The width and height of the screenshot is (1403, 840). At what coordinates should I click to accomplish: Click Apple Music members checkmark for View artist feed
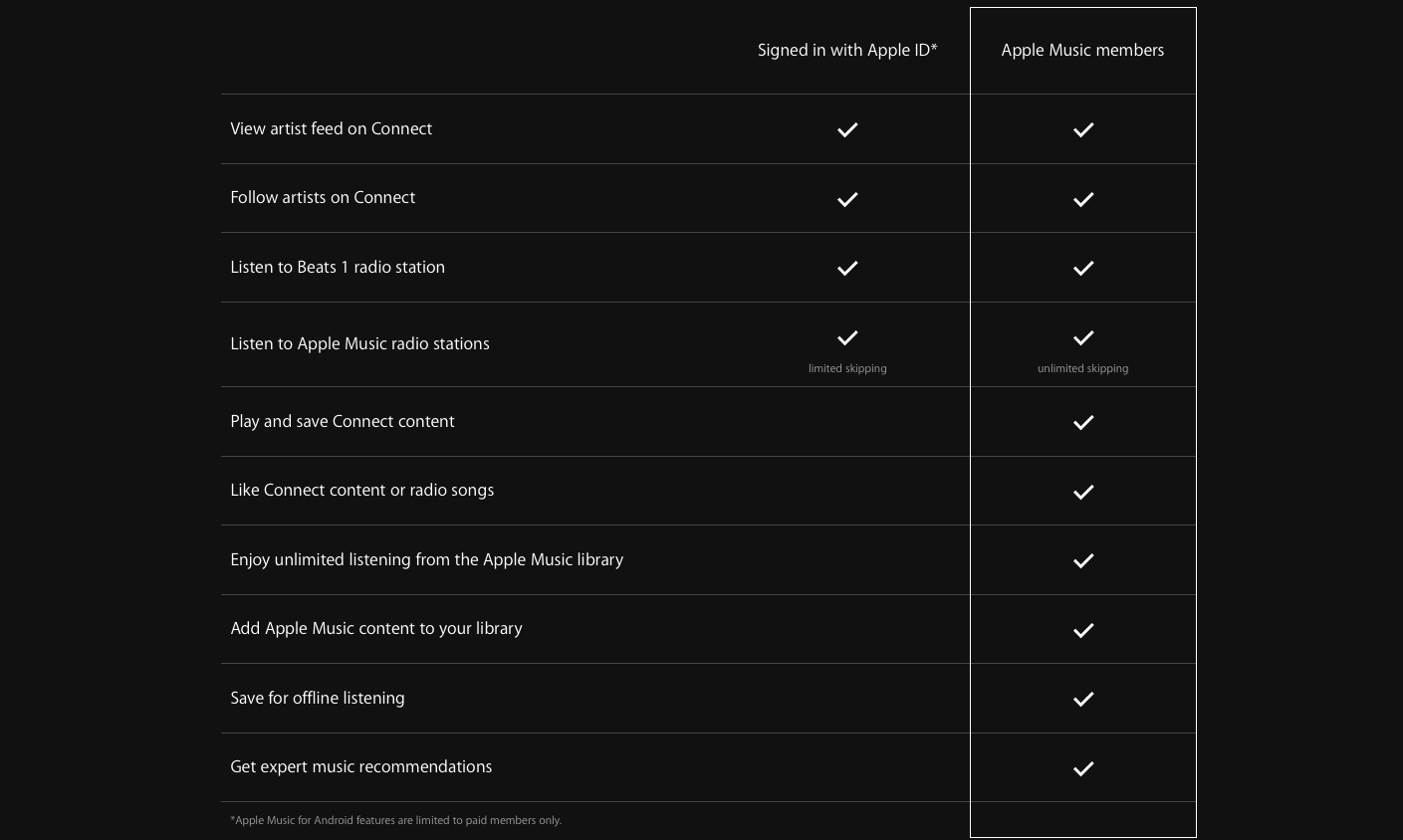pyautogui.click(x=1083, y=129)
